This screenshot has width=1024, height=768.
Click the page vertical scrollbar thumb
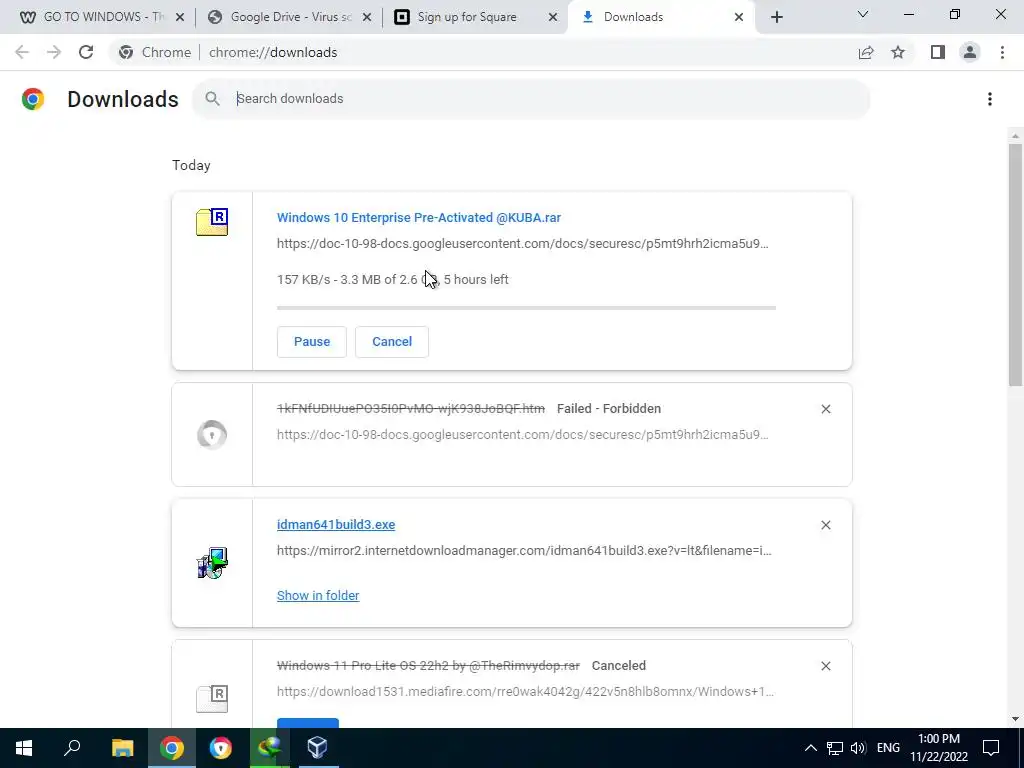click(x=1015, y=264)
